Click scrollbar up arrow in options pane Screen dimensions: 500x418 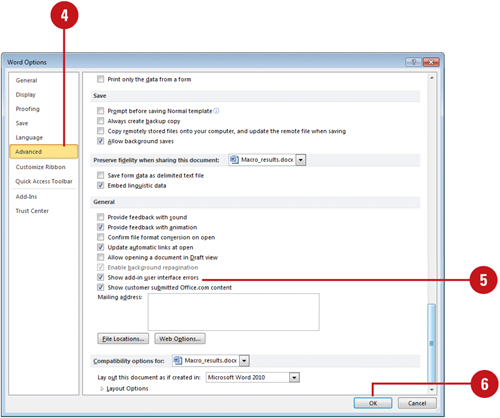point(432,78)
